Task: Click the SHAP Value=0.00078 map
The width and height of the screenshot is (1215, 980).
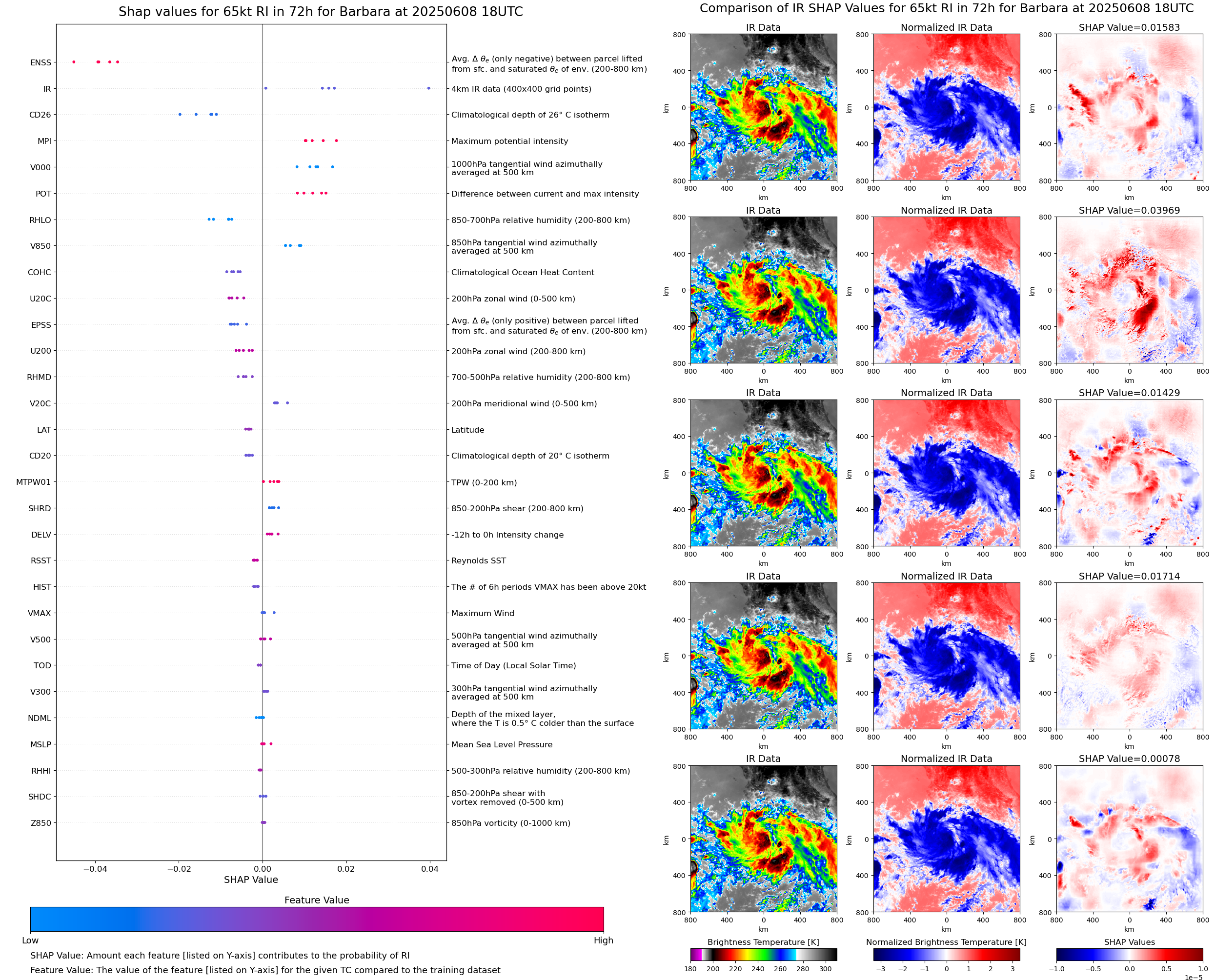Action: (1129, 839)
